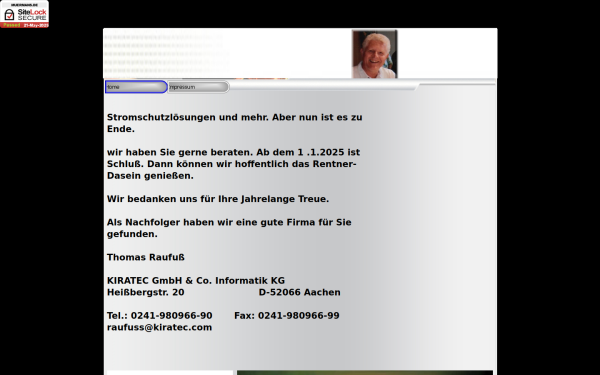
Task: Click the text 'Thomas Raufuß'
Action: tap(146, 258)
